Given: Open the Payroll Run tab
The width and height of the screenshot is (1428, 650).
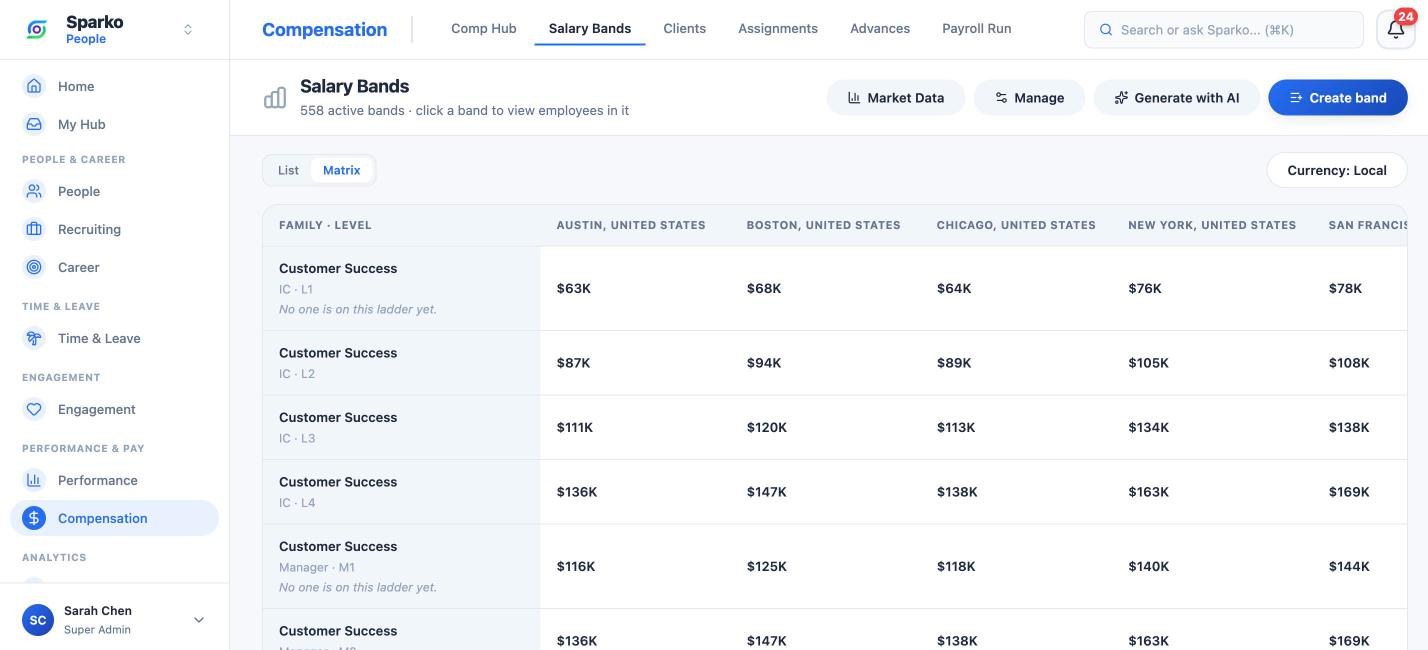Looking at the screenshot, I should (977, 28).
